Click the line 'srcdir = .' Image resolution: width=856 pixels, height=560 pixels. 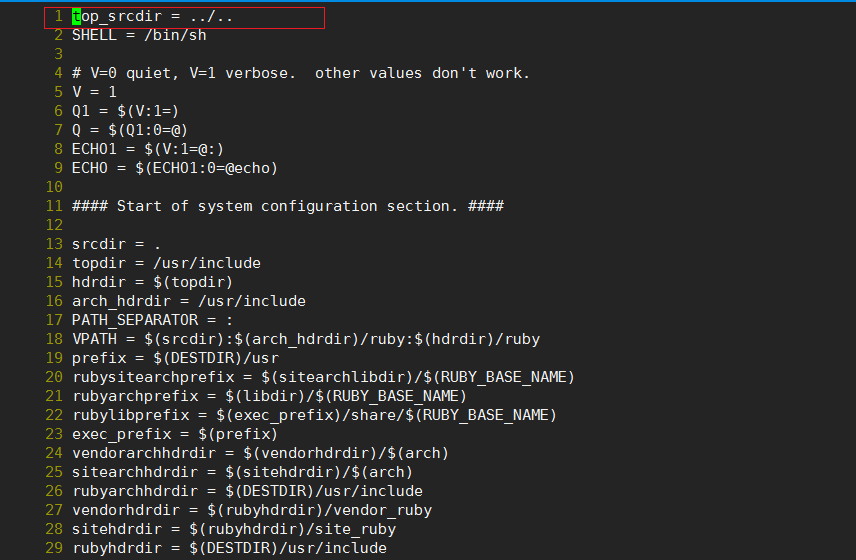pos(116,244)
